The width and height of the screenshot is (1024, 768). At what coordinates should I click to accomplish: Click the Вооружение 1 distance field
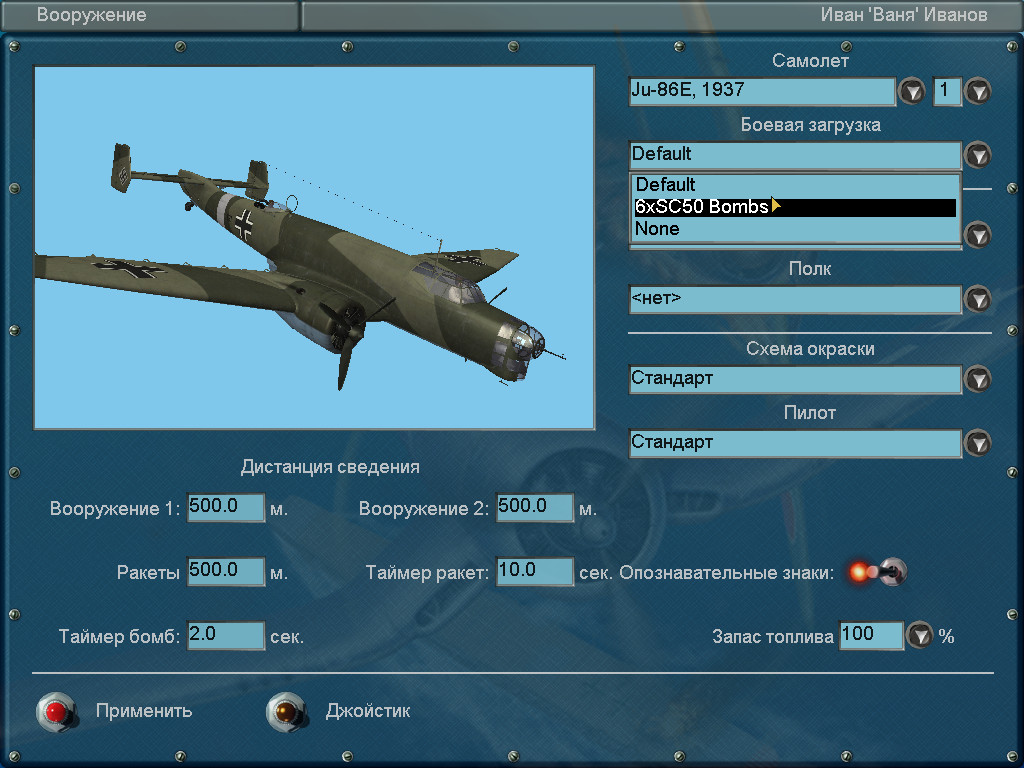point(226,507)
